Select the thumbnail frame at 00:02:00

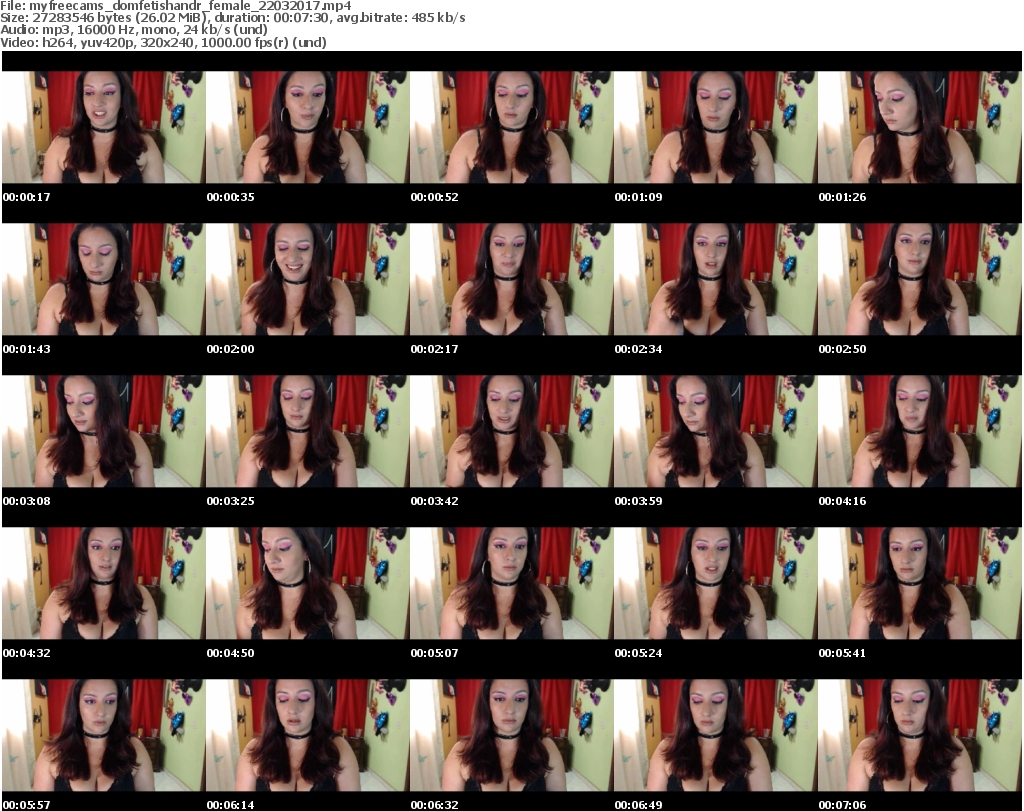click(308, 279)
